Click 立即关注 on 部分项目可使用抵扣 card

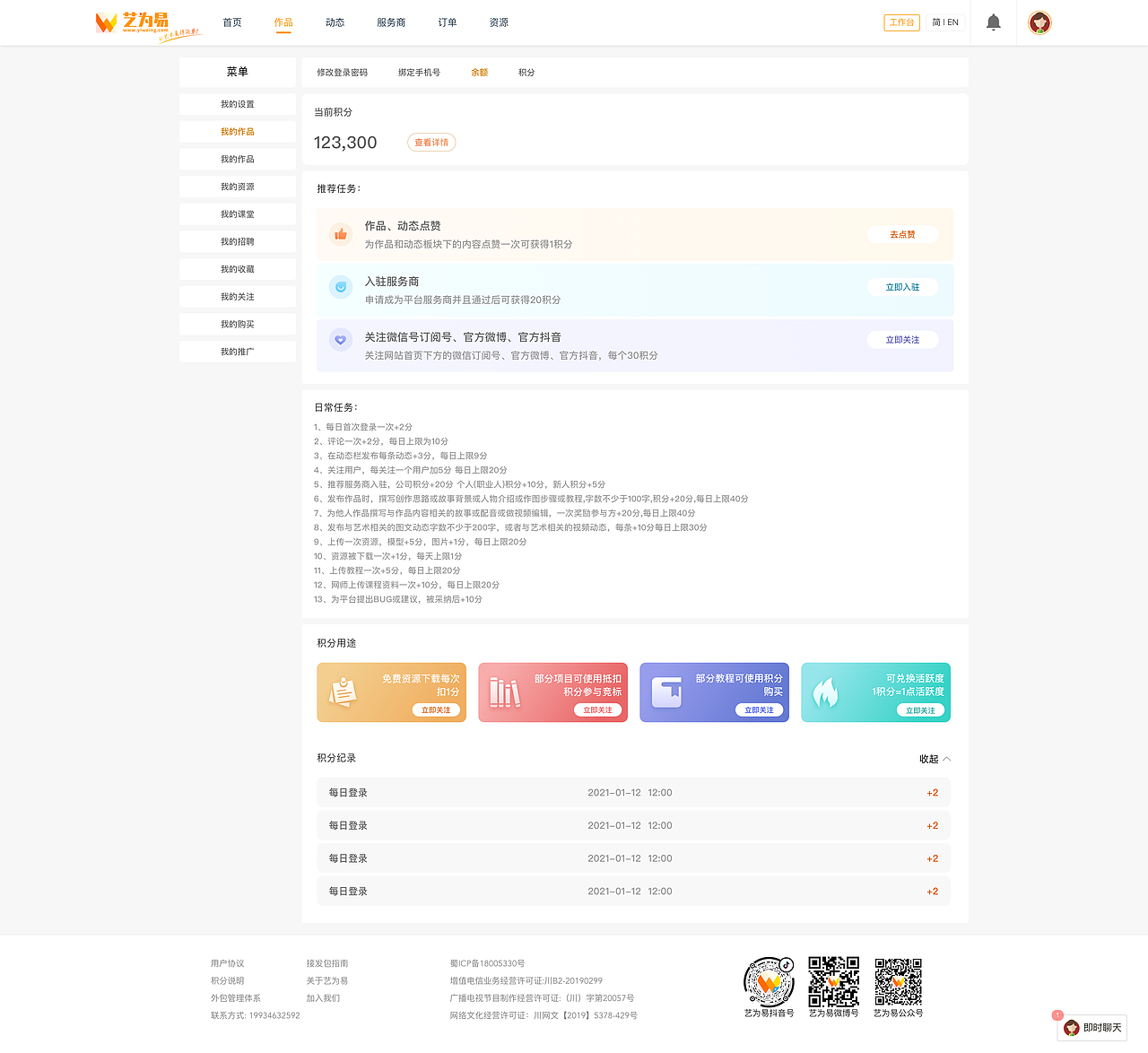point(597,710)
